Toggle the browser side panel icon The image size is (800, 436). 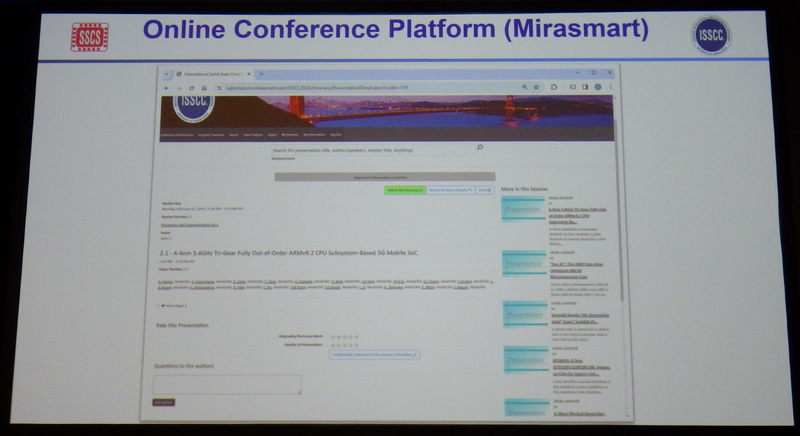tap(585, 87)
